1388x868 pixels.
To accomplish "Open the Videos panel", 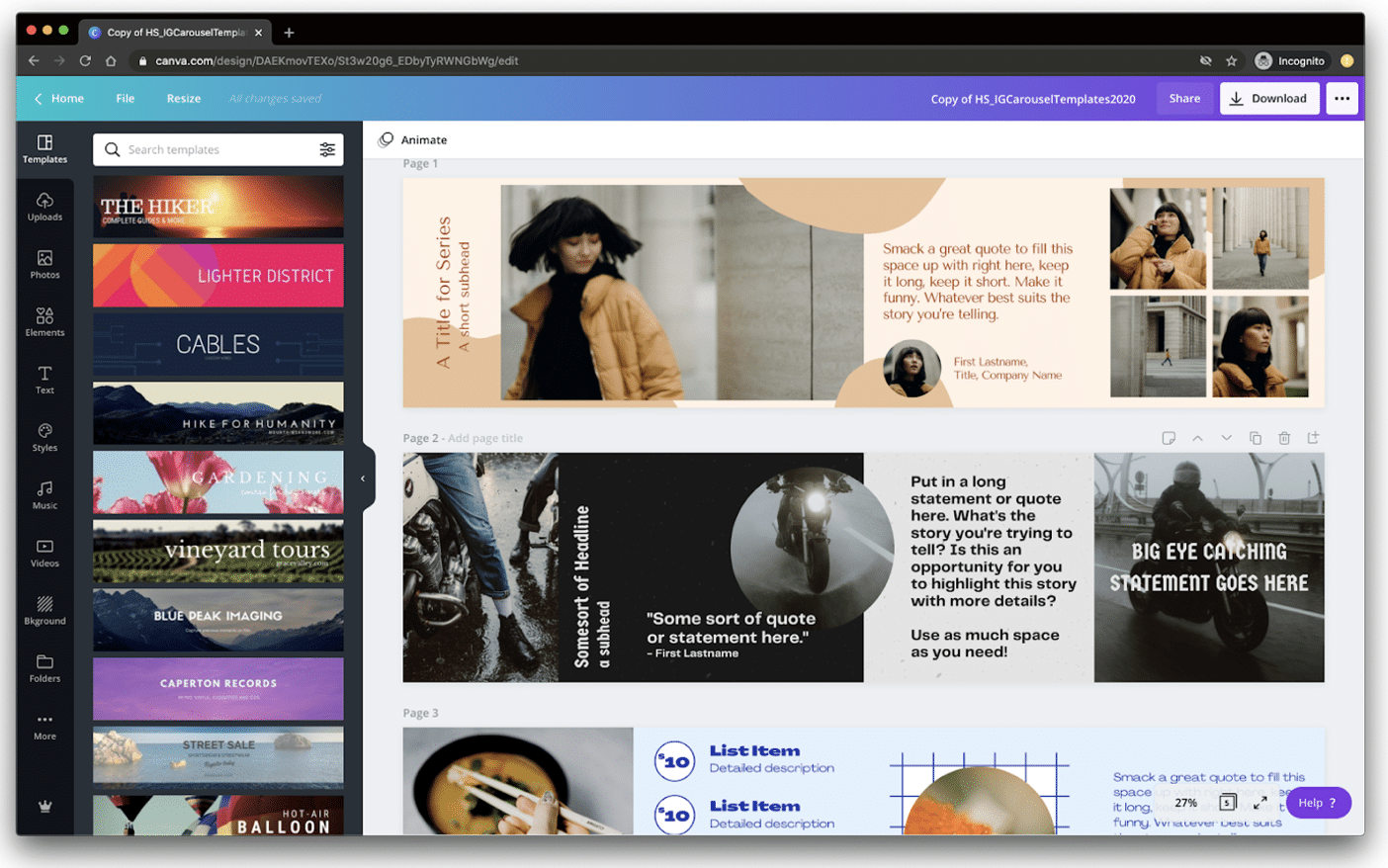I will pos(44,553).
